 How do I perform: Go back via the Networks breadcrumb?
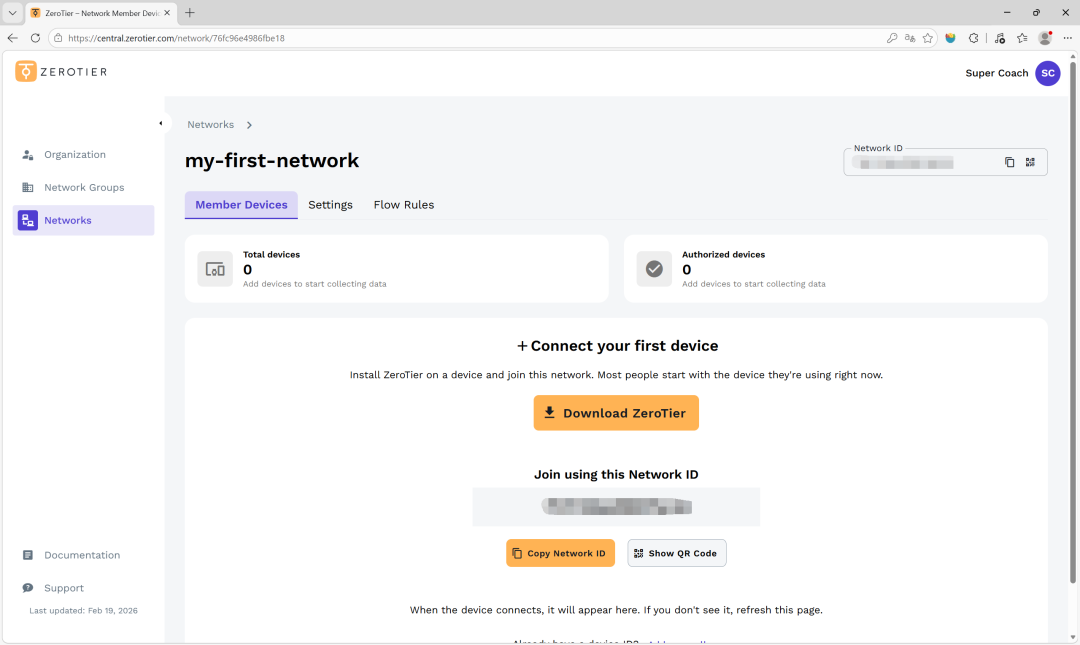[x=211, y=125]
